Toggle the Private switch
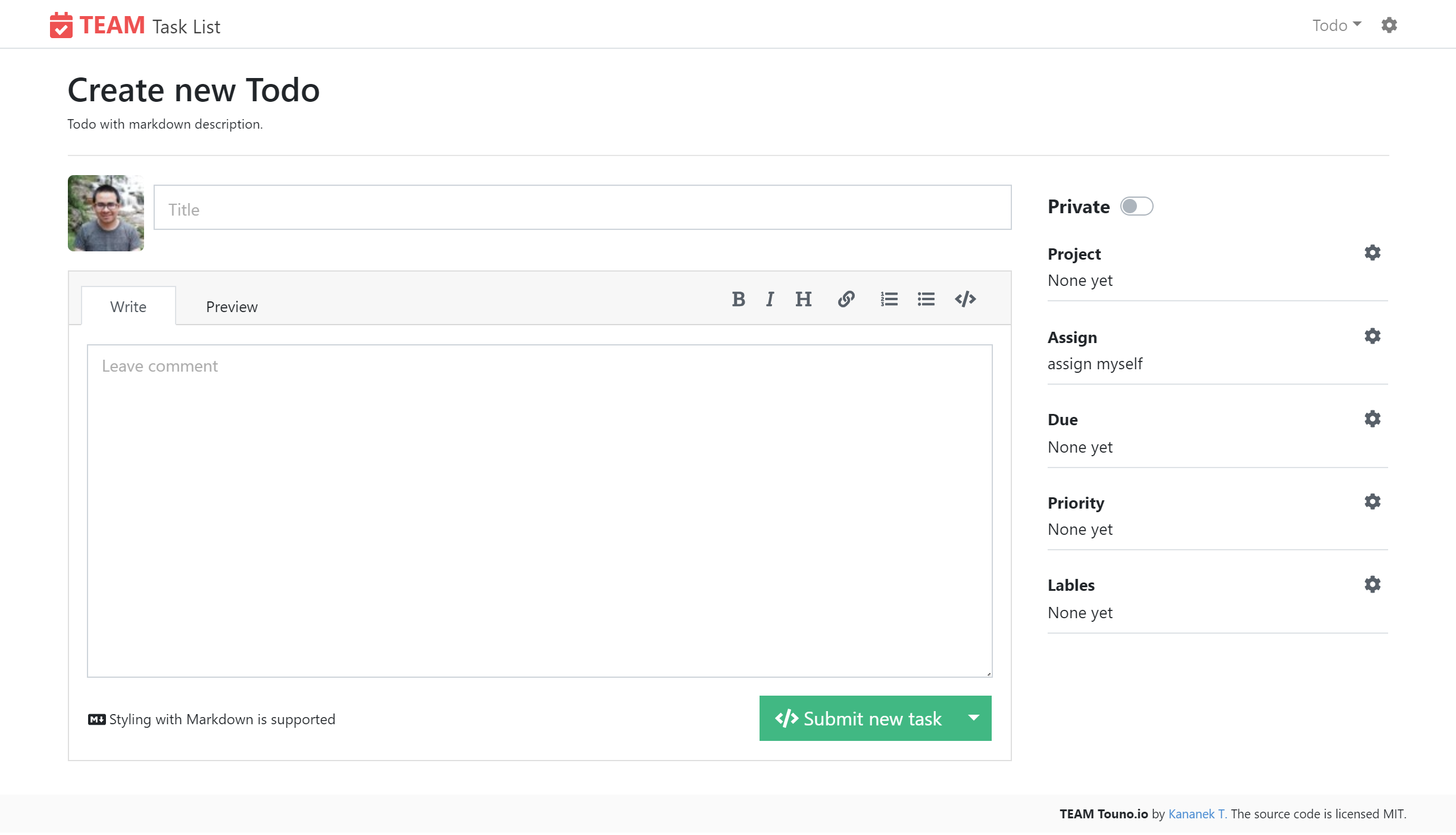The image size is (1456, 835). coord(1136,206)
